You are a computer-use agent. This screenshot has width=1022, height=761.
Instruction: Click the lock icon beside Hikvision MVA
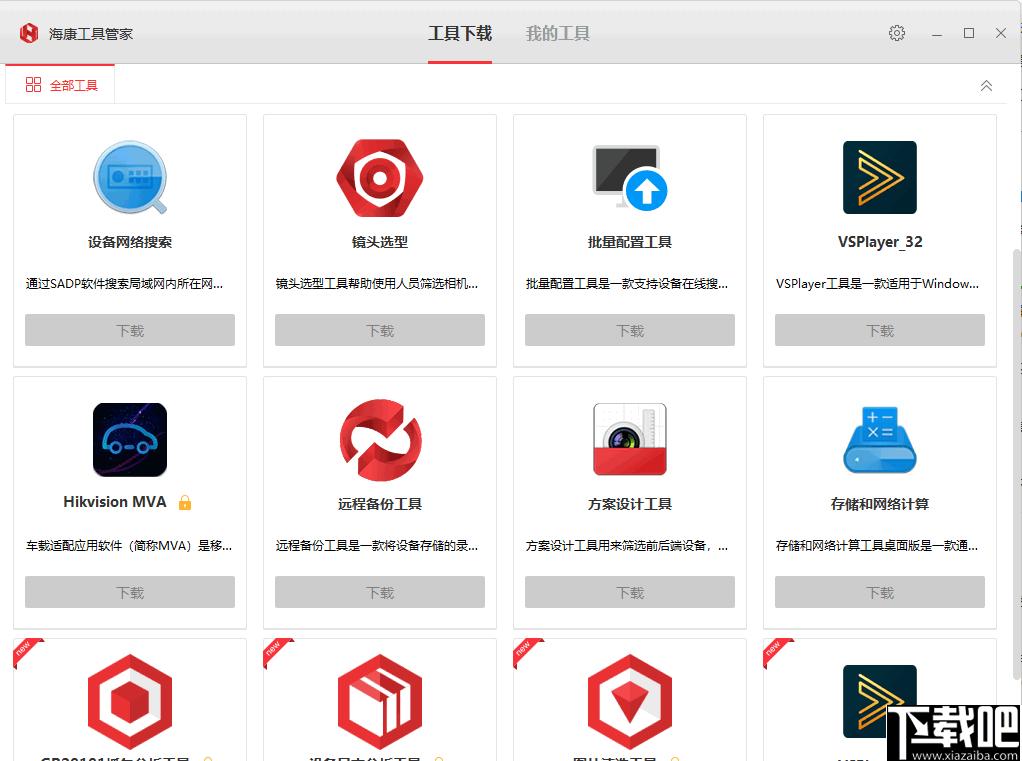[x=185, y=502]
